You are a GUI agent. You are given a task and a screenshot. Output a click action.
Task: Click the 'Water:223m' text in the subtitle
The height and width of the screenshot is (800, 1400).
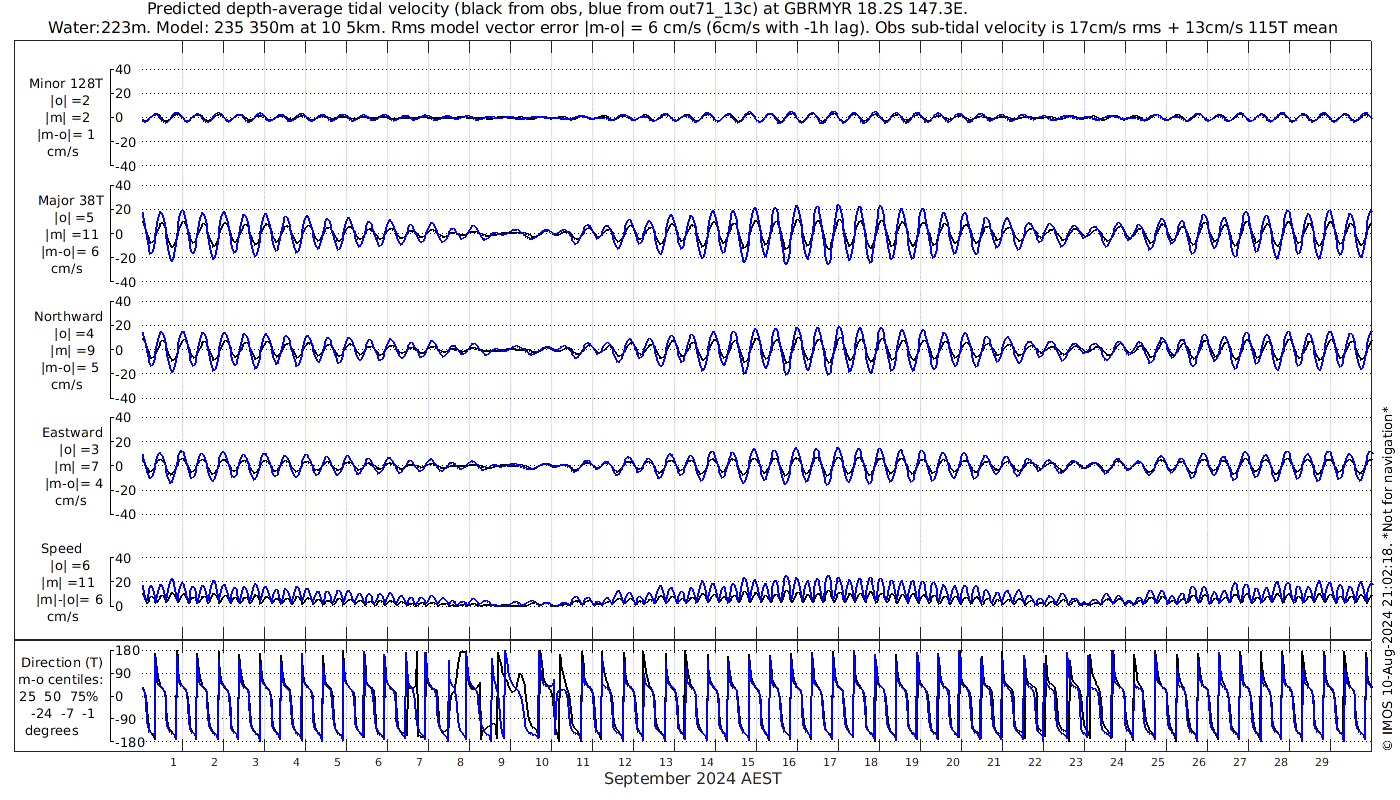pos(96,27)
